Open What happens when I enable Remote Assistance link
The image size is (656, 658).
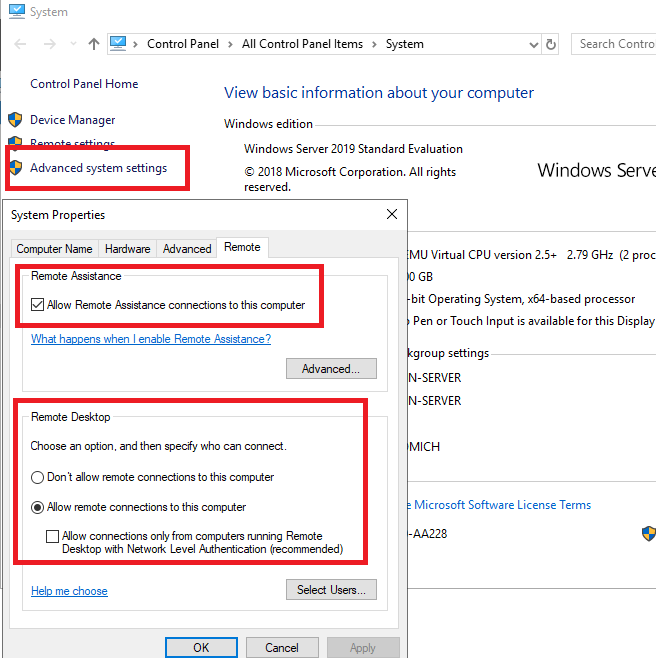pyautogui.click(x=151, y=339)
